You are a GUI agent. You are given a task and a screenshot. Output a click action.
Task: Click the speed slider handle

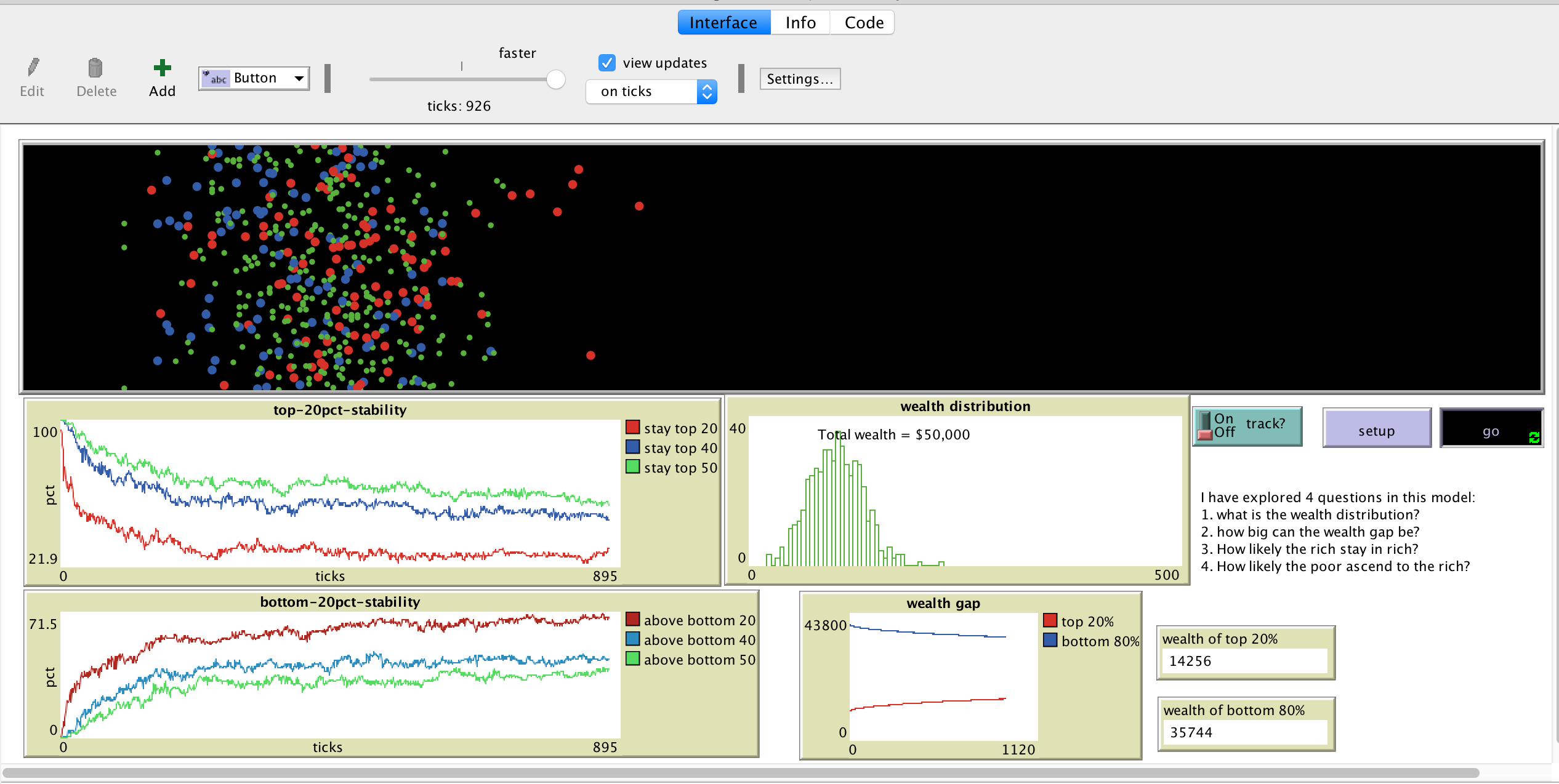555,79
